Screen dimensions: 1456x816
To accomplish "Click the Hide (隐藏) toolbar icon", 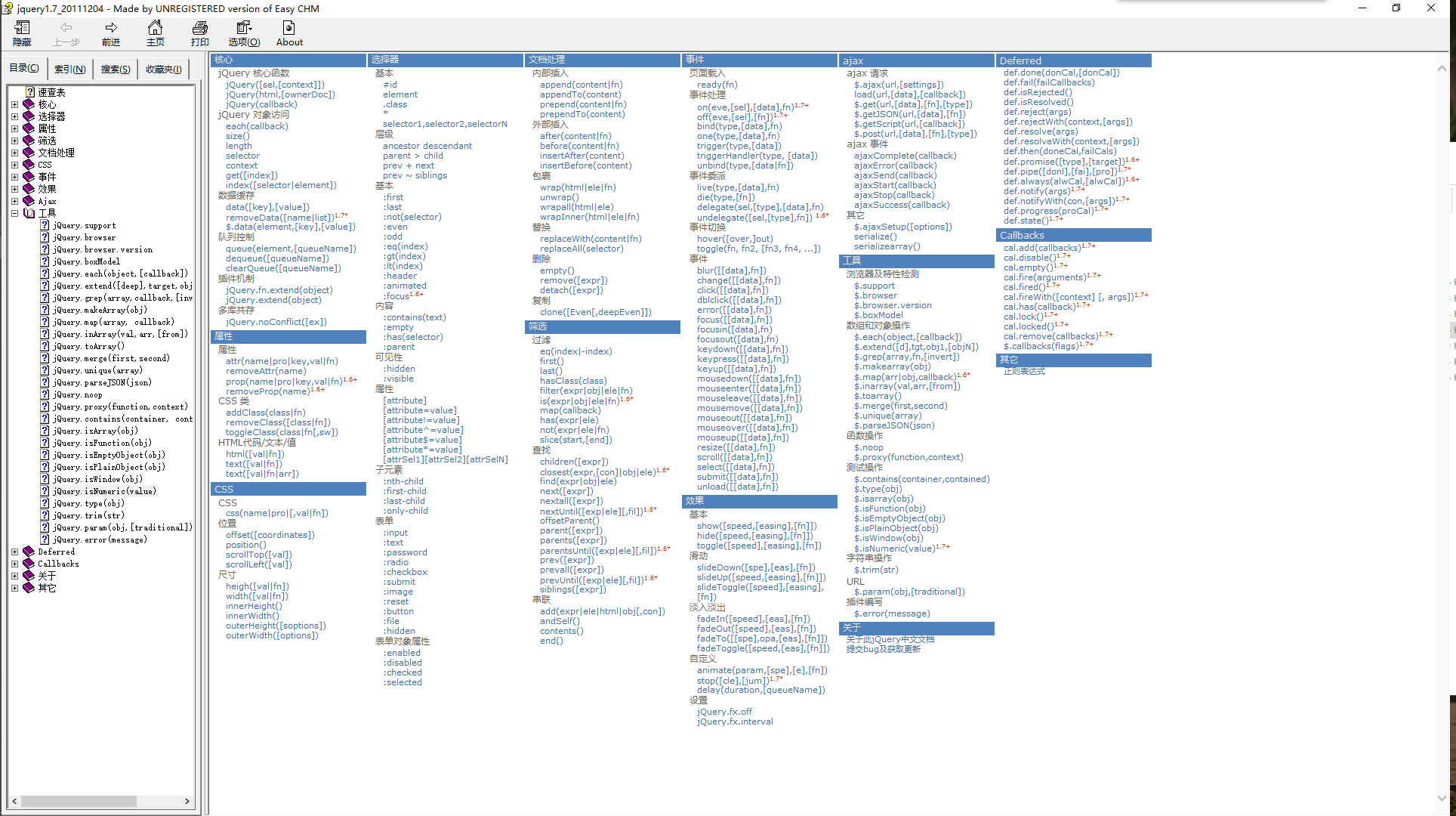I will point(22,28).
